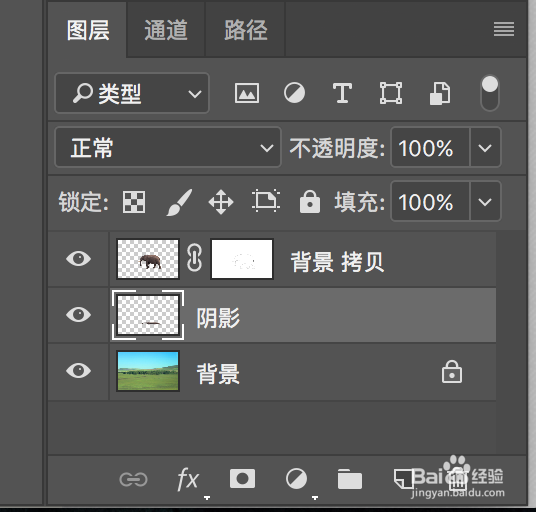Lock transparent pixels icon
Screen dimensions: 536x512
click(134, 202)
